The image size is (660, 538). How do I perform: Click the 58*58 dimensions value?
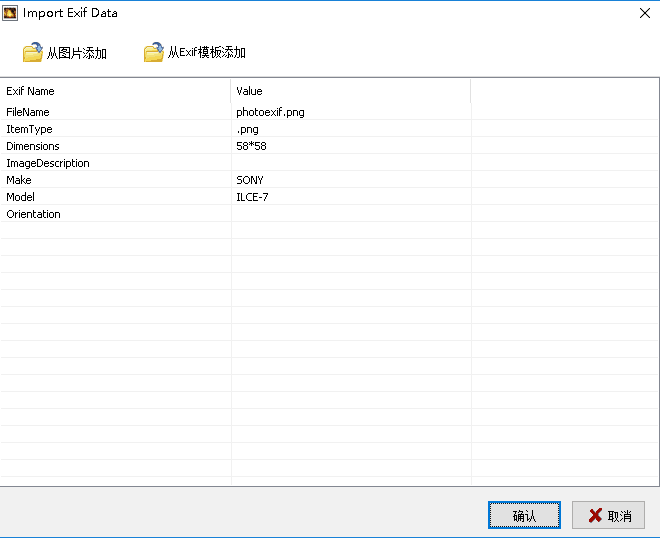click(x=251, y=146)
